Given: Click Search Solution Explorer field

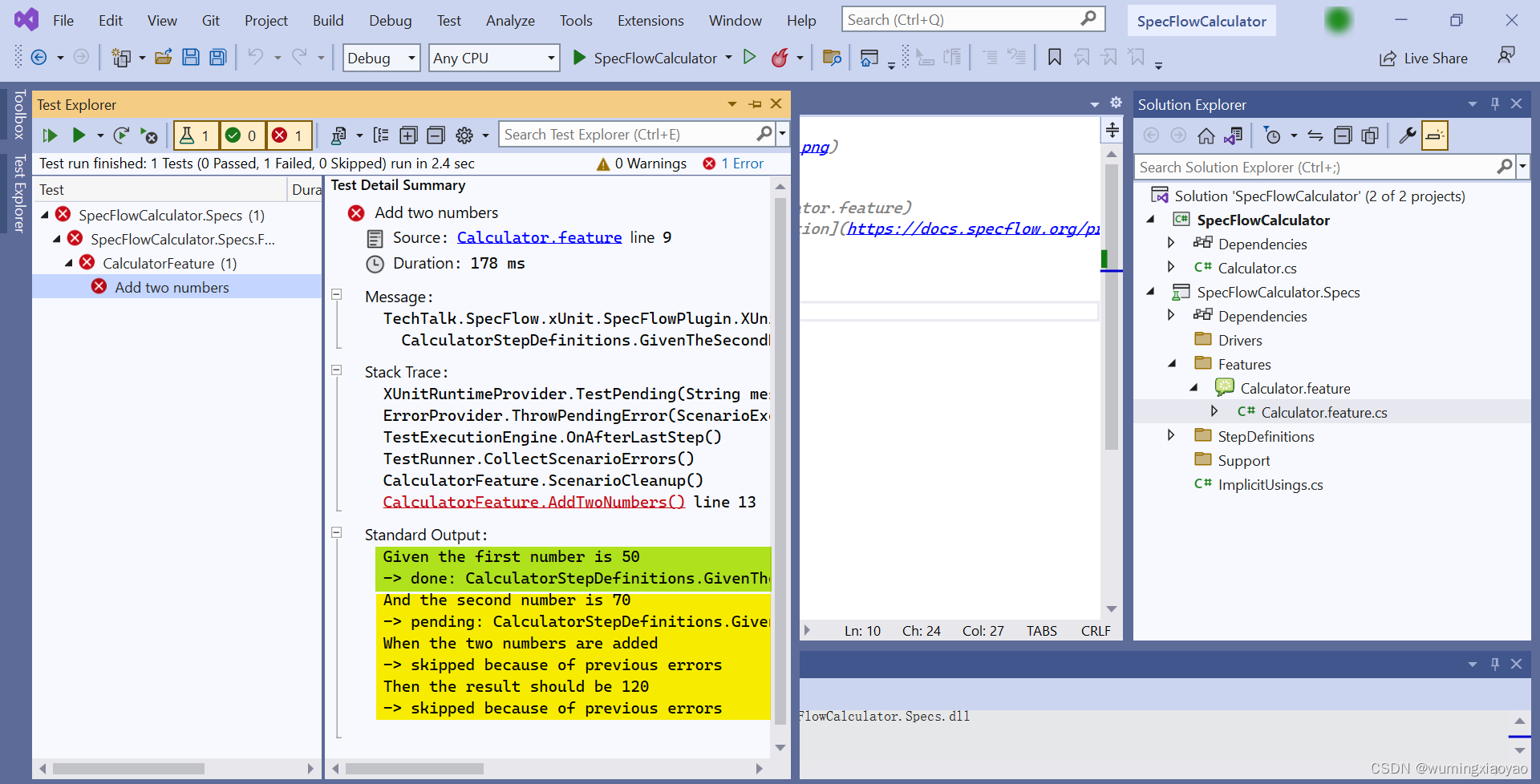Looking at the screenshot, I should coord(1317,167).
